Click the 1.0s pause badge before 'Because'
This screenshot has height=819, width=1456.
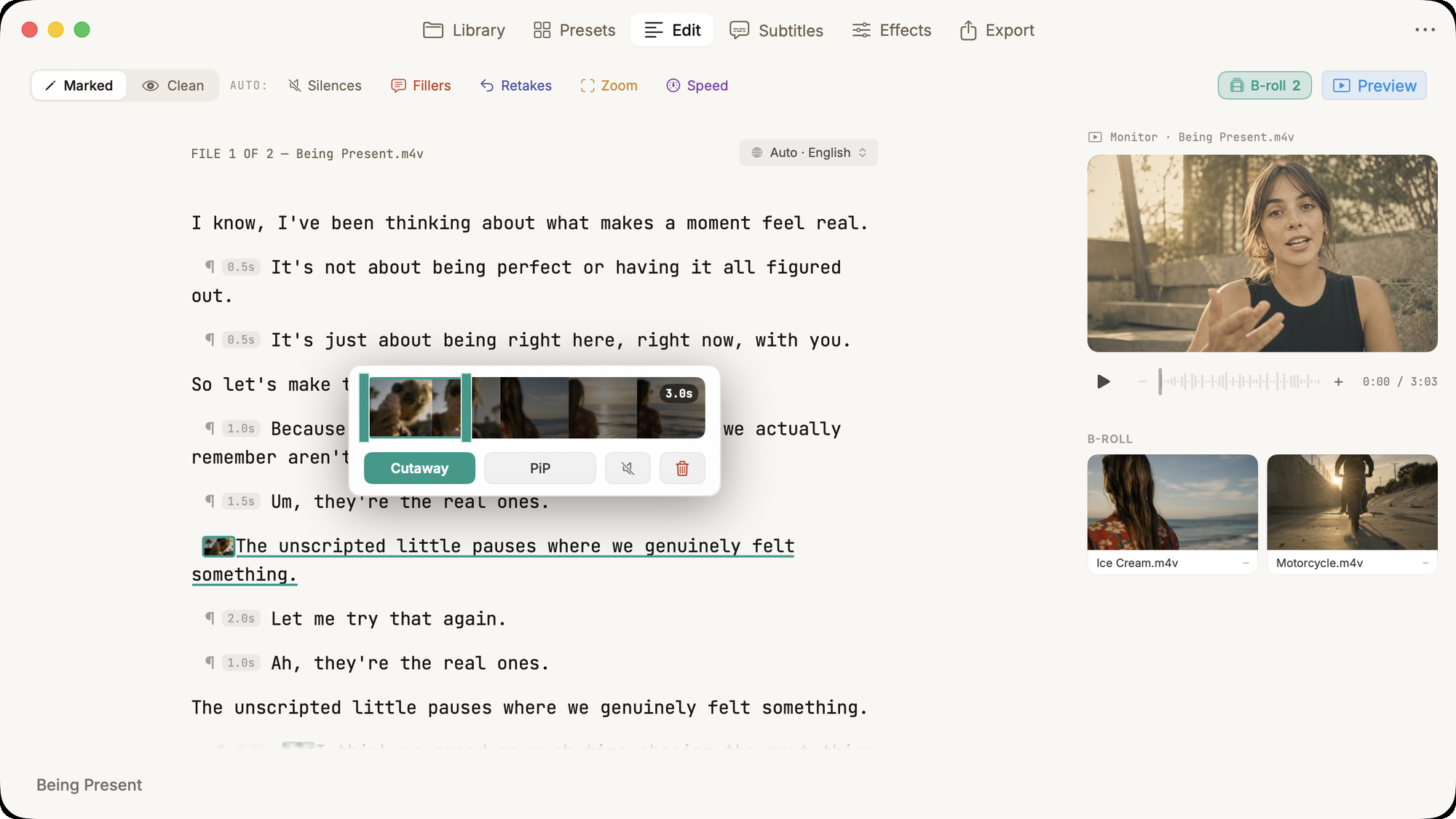coord(241,429)
